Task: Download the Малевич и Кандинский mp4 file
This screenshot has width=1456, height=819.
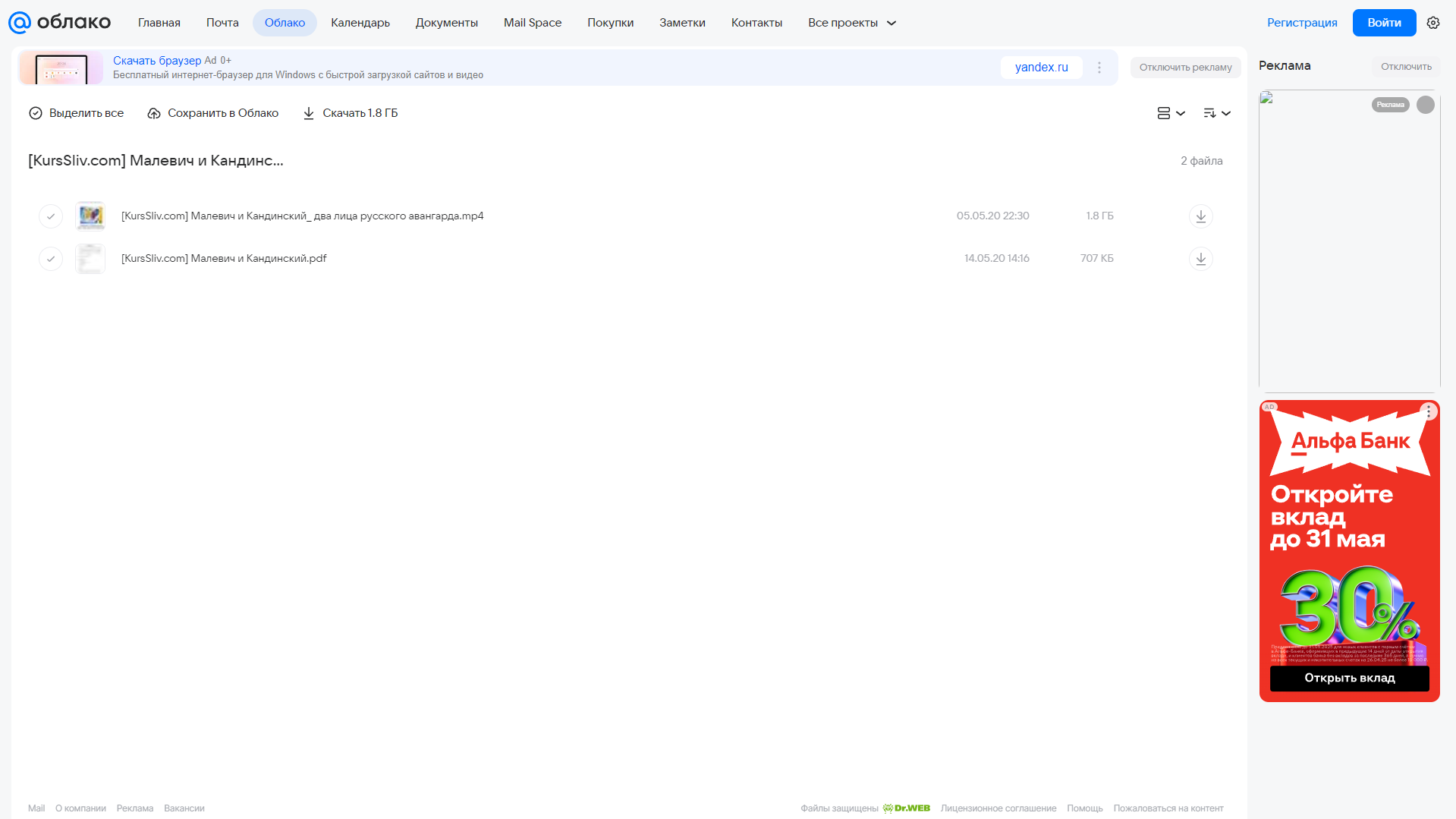Action: (1200, 216)
